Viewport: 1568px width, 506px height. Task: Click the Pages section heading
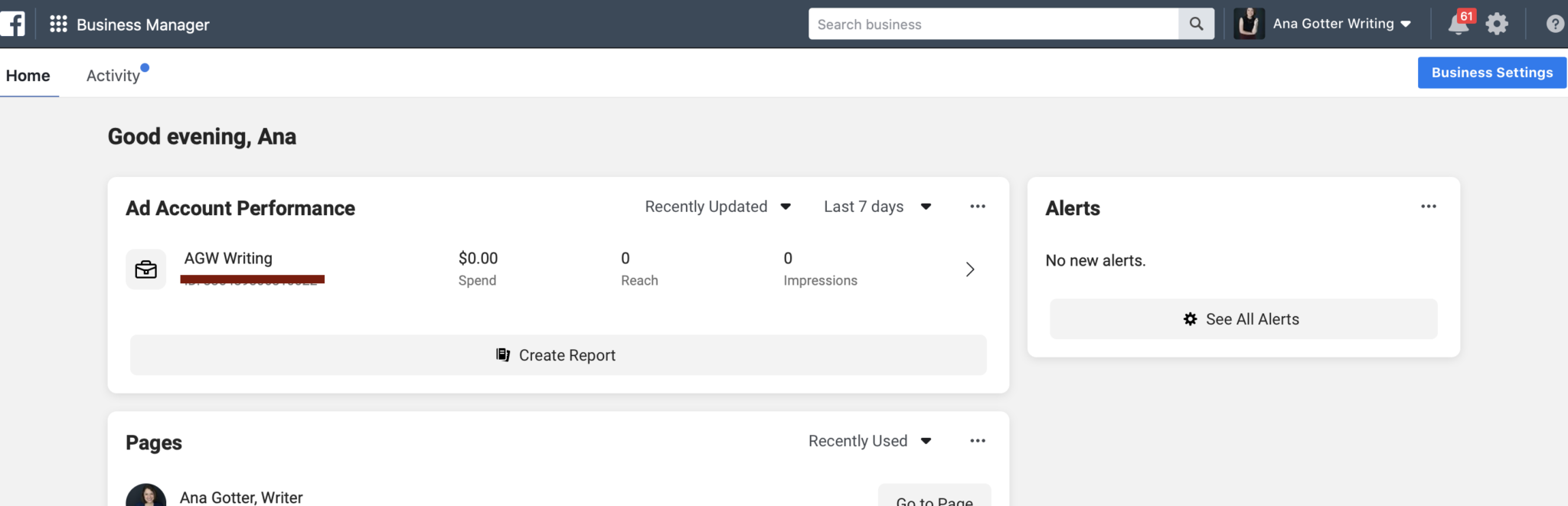pyautogui.click(x=154, y=442)
